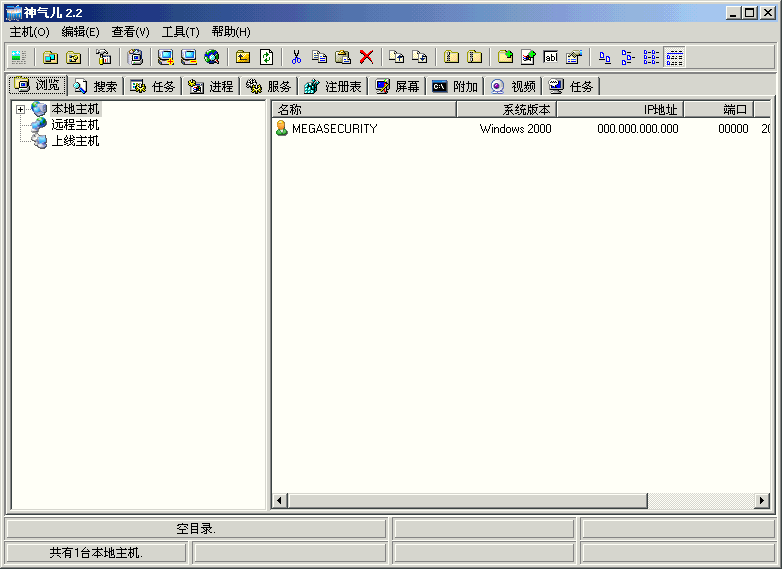This screenshot has width=782, height=569.
Task: Click the red X Delete icon
Action: 366,58
